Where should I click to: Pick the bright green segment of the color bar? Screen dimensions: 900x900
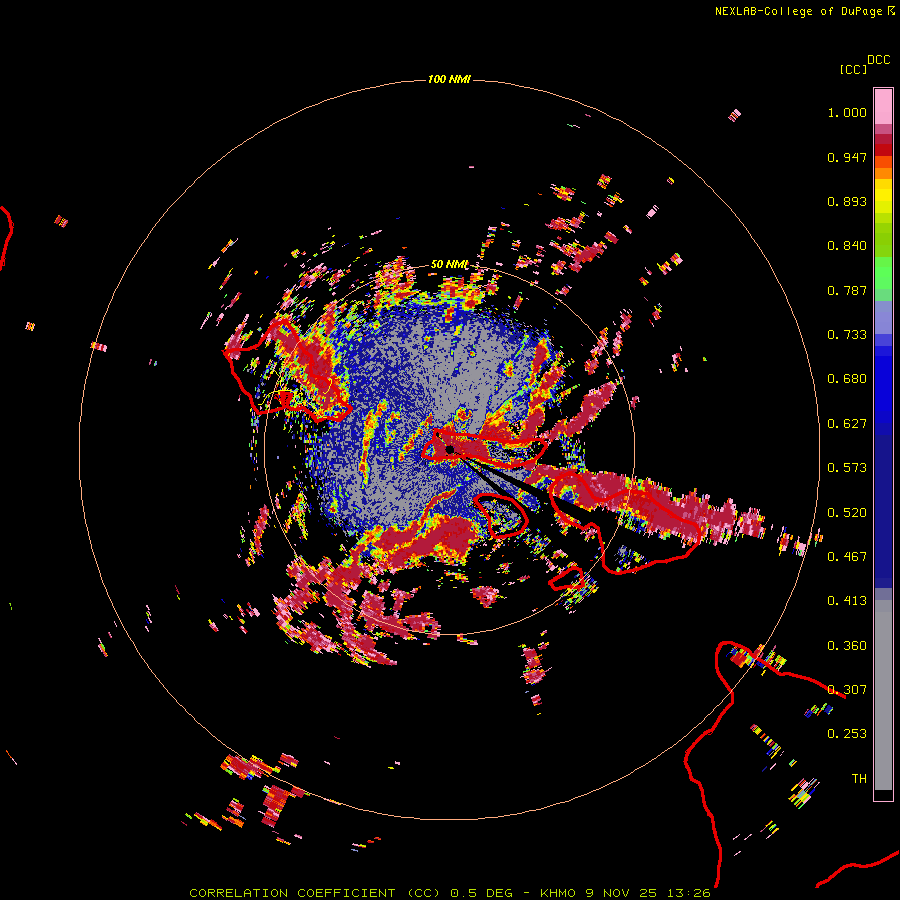pos(883,273)
